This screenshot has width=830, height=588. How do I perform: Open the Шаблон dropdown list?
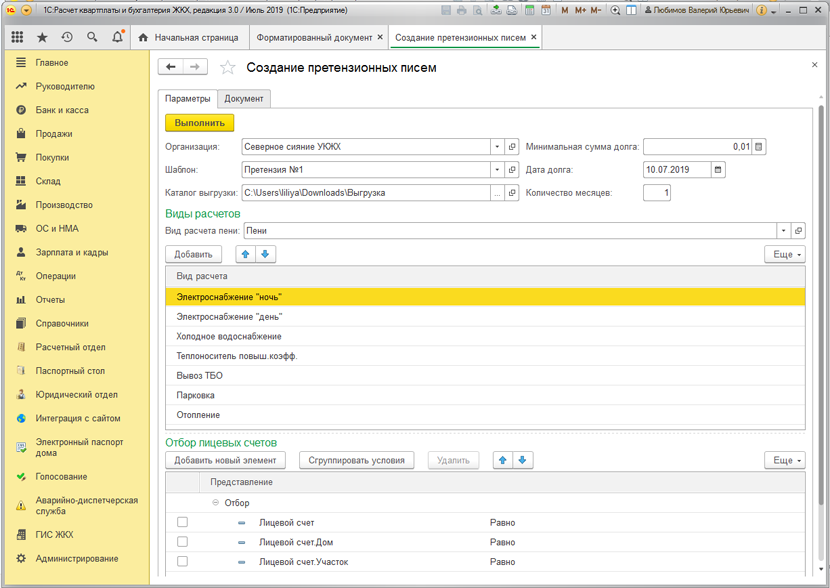pos(496,170)
